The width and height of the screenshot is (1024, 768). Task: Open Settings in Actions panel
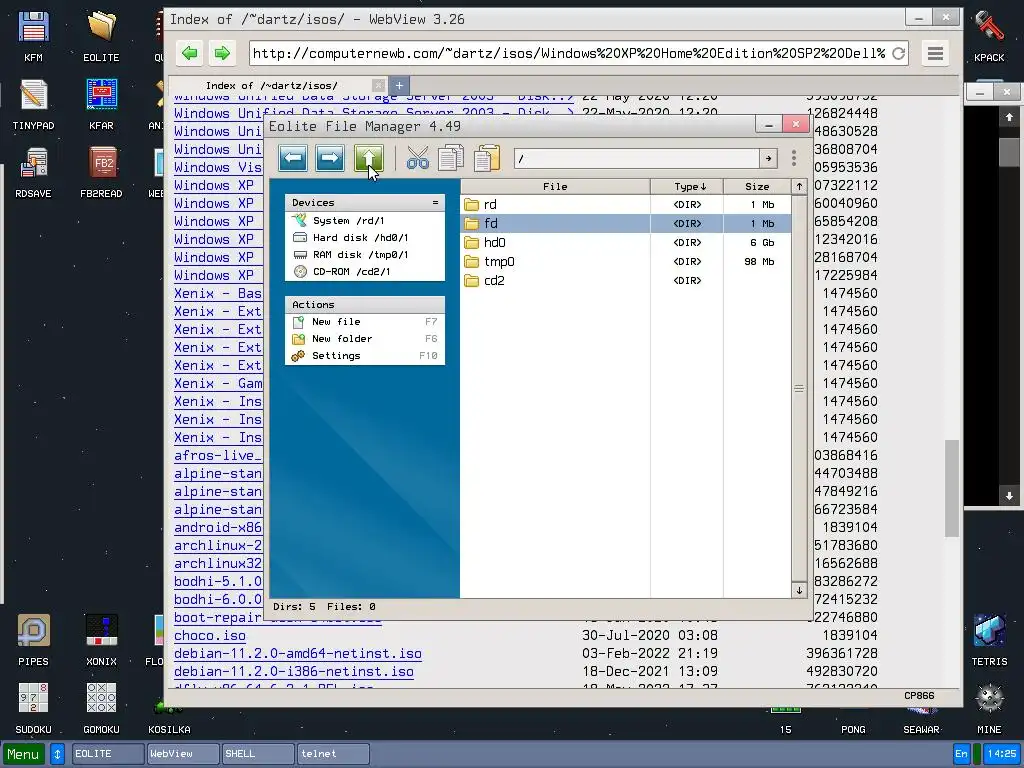(x=365, y=355)
